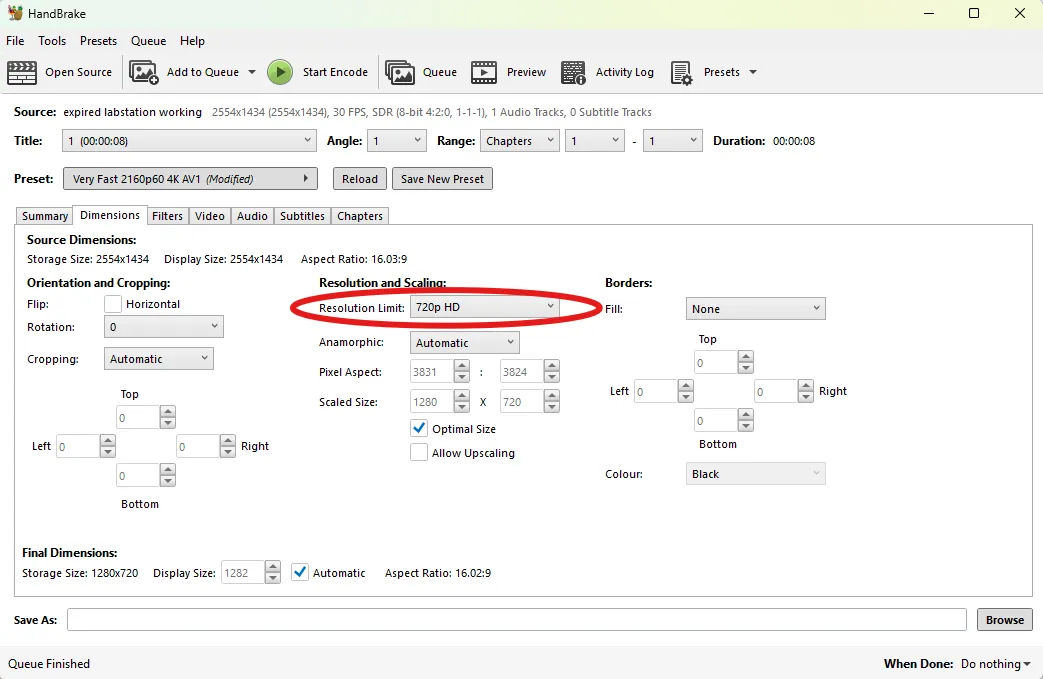Switch to the Chapters tab

(360, 215)
